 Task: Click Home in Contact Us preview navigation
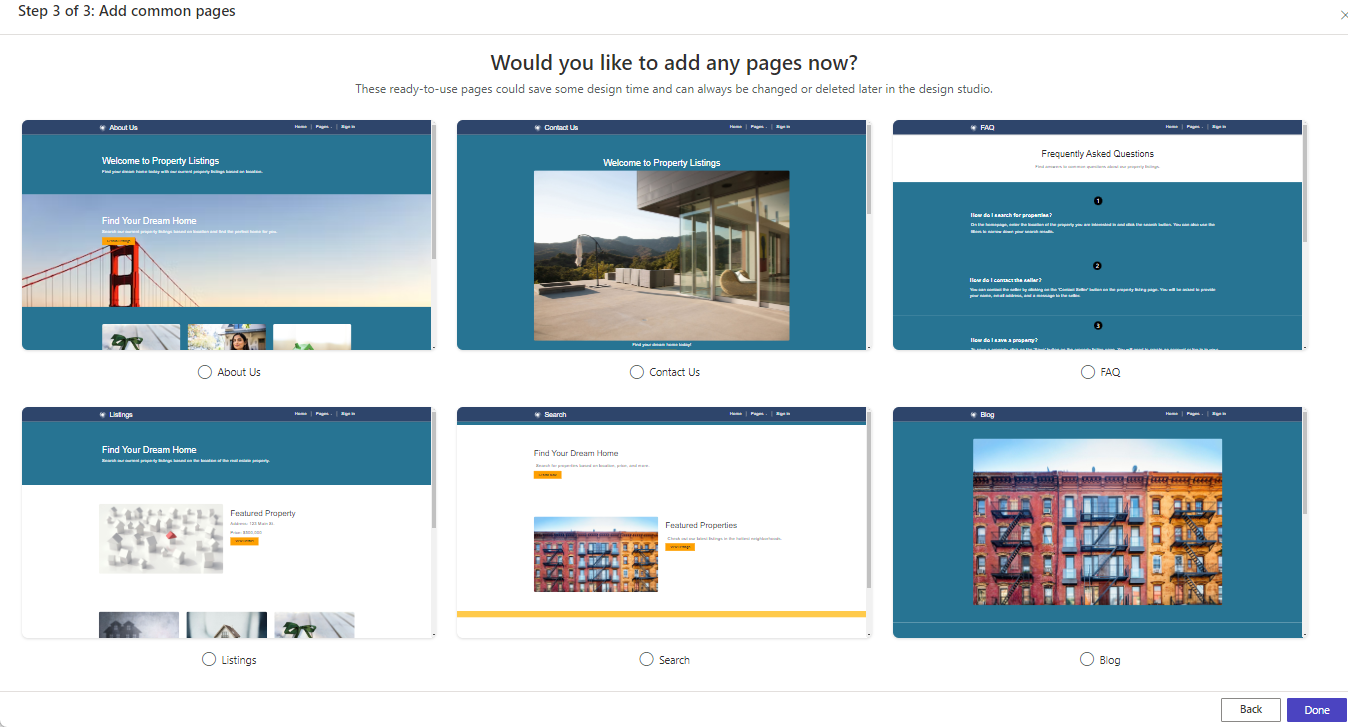(x=736, y=127)
